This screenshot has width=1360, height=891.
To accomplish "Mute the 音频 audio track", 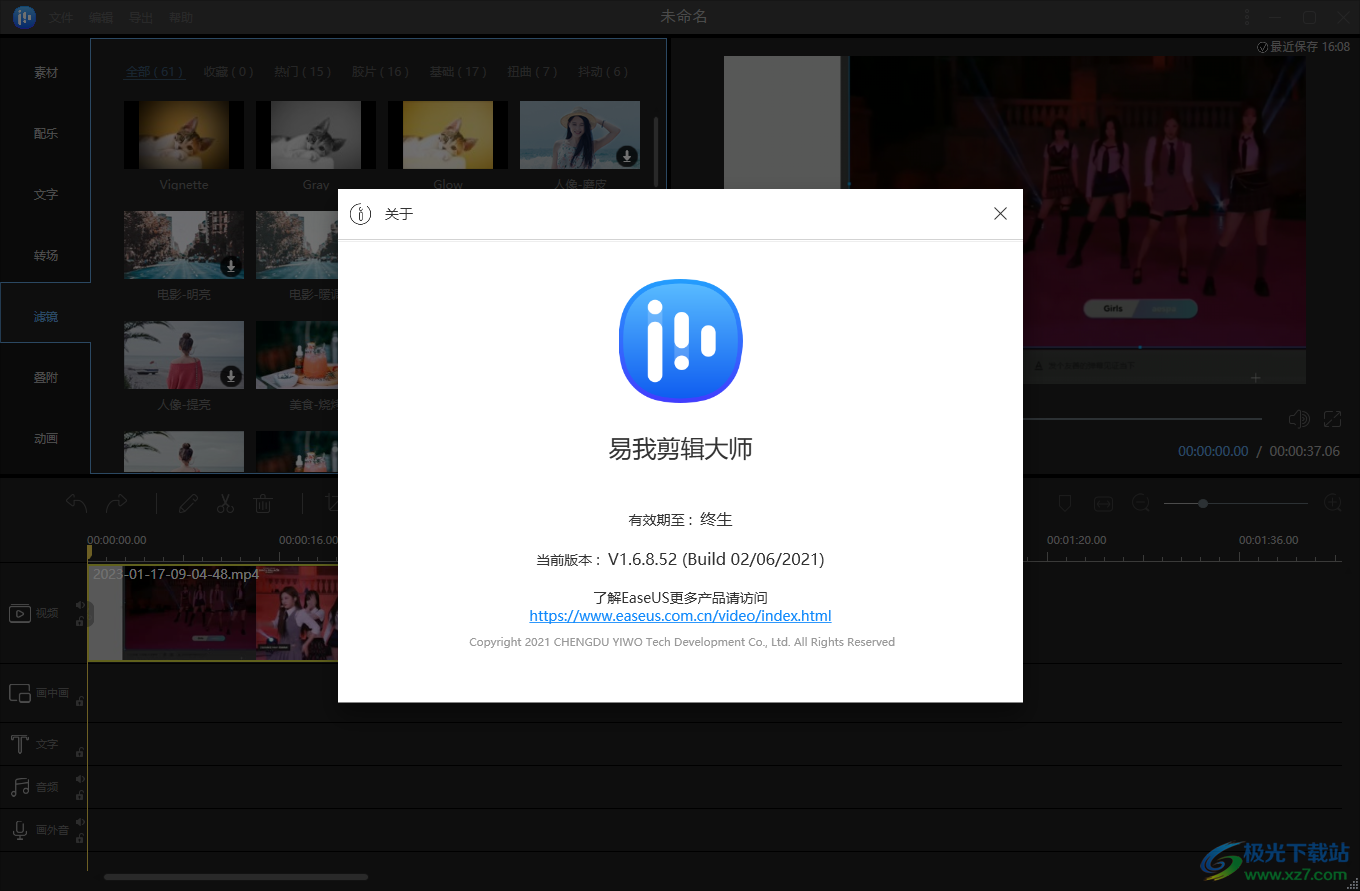I will pyautogui.click(x=80, y=779).
